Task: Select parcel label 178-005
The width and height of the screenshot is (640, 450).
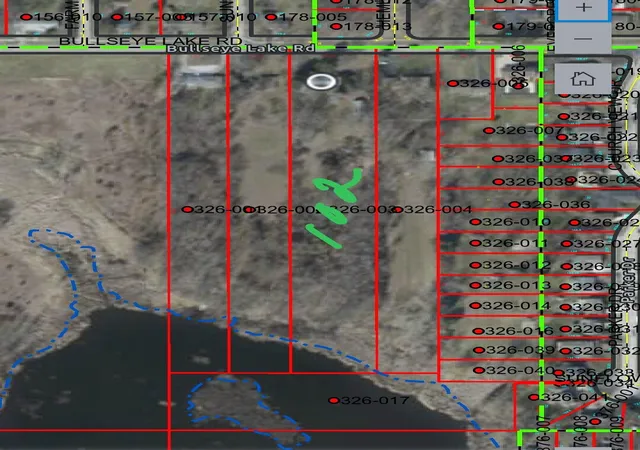Action: 312,17
